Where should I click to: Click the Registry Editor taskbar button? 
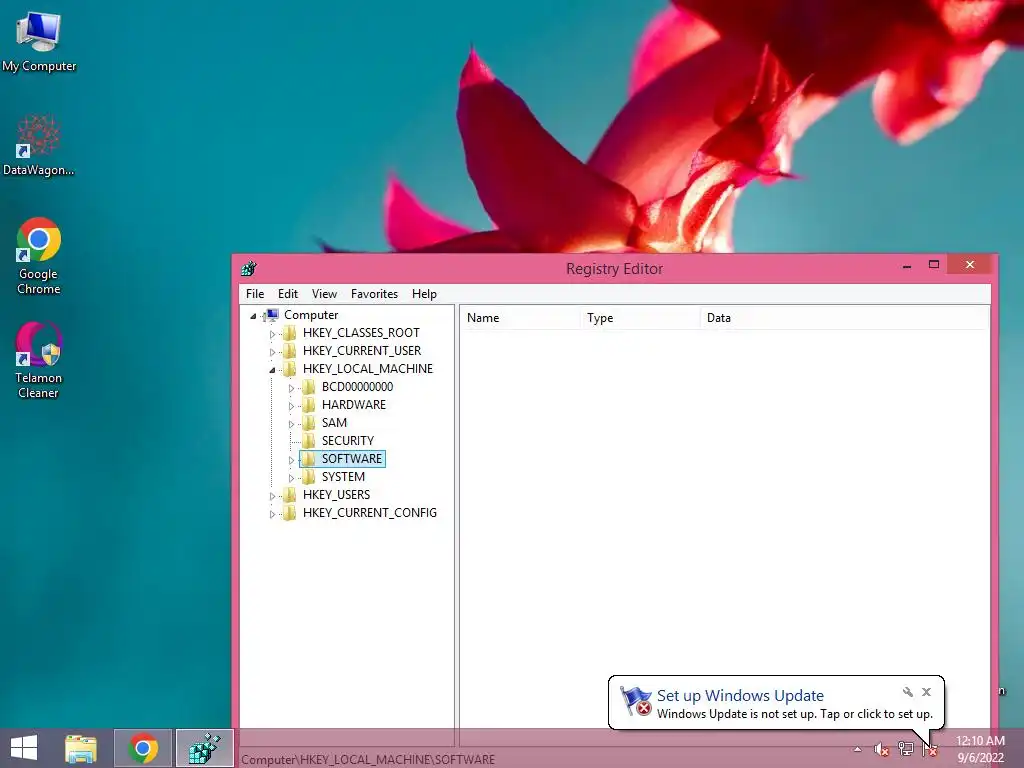tap(204, 748)
